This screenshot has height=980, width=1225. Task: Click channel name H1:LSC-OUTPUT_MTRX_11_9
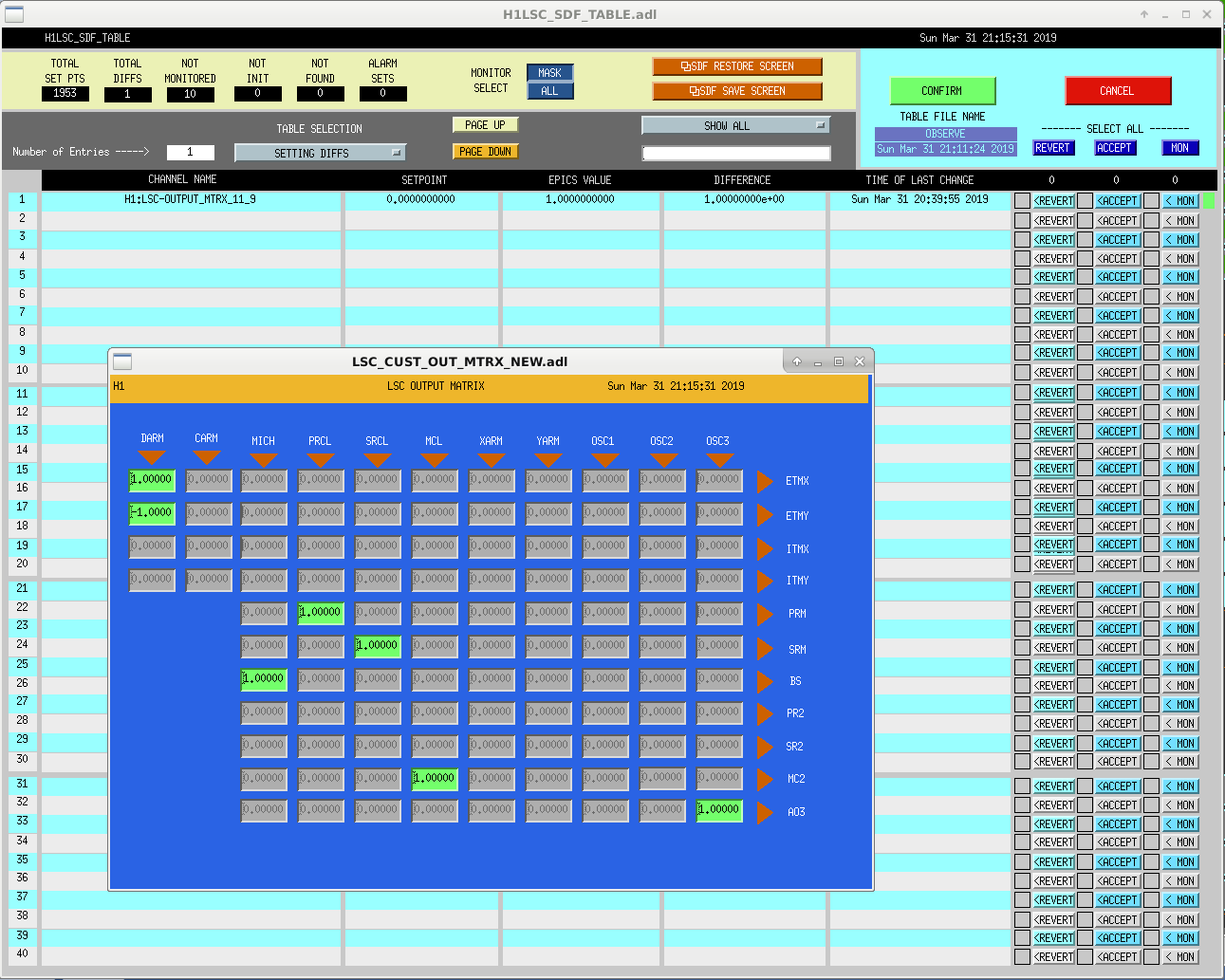pos(191,200)
